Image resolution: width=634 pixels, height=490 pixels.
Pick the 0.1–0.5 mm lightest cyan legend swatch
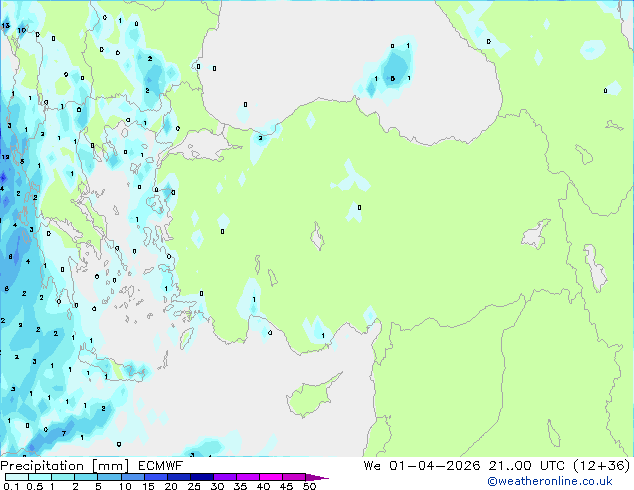17,477
